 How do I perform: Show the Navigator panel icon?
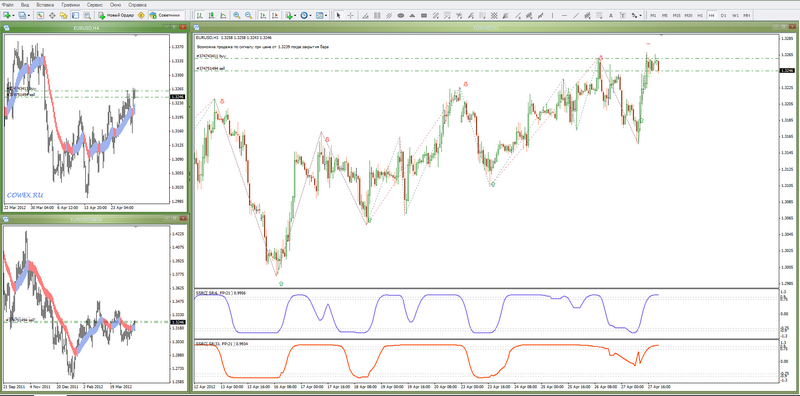click(x=63, y=15)
